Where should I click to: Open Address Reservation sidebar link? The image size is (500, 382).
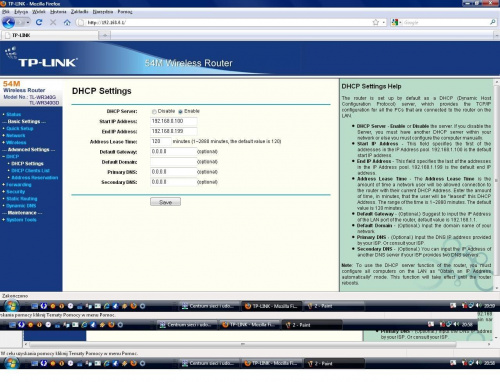[35, 177]
